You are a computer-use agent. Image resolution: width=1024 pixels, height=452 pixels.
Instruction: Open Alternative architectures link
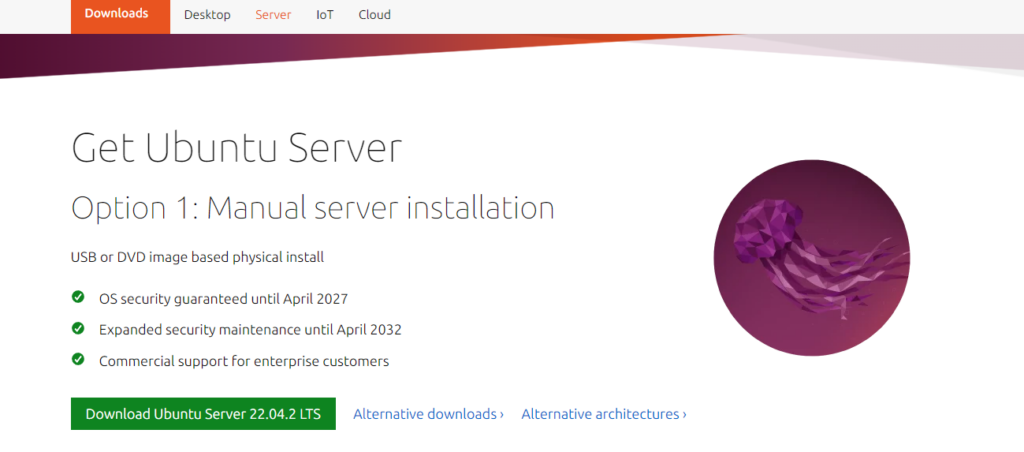pos(603,414)
